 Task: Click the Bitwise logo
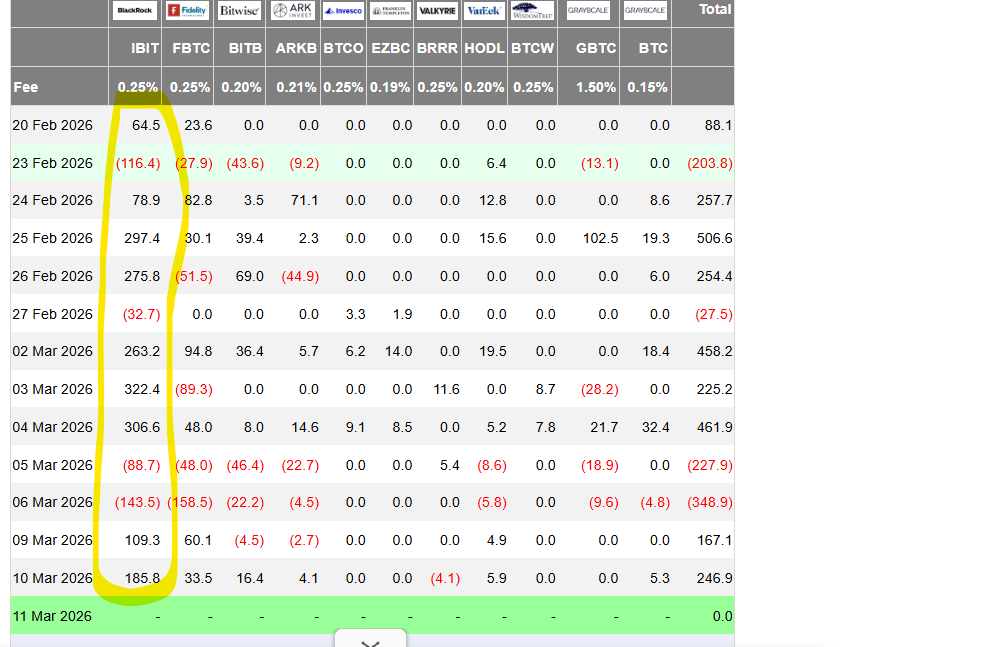[239, 11]
